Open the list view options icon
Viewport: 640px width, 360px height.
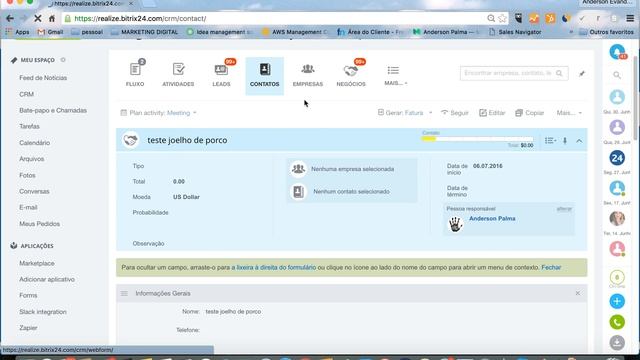coord(550,141)
